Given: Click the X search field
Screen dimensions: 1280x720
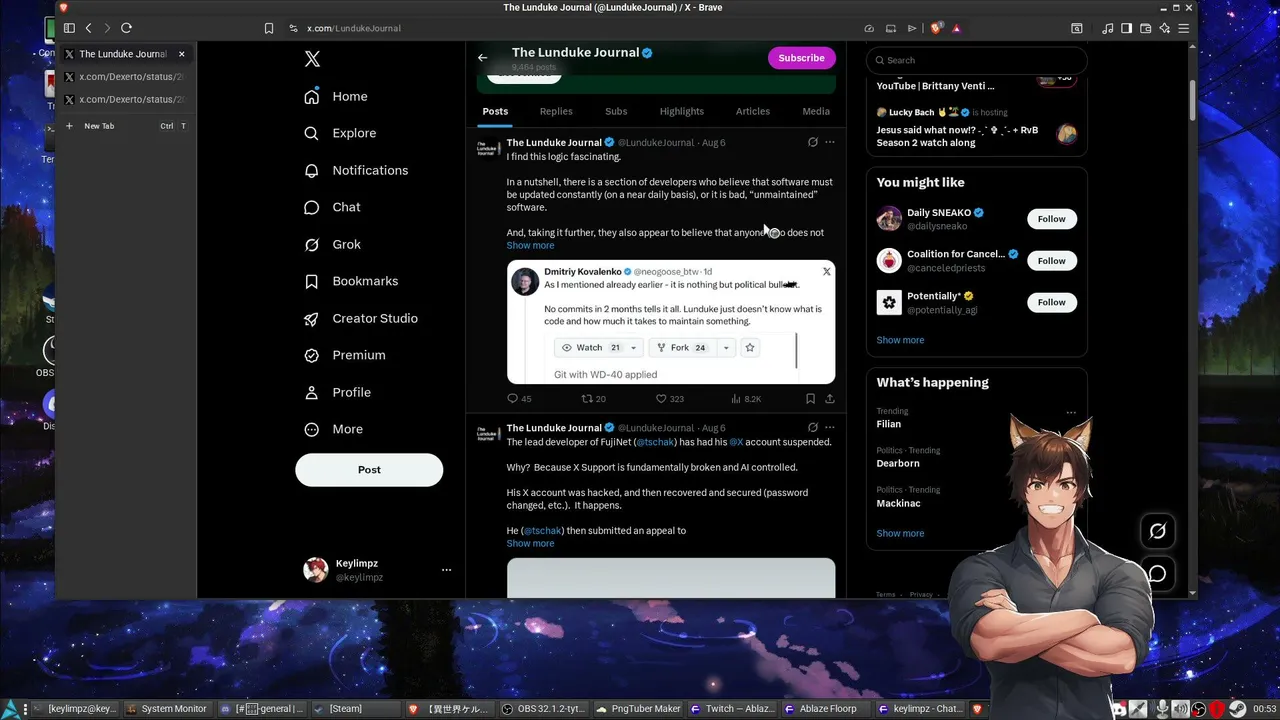Looking at the screenshot, I should tap(976, 60).
